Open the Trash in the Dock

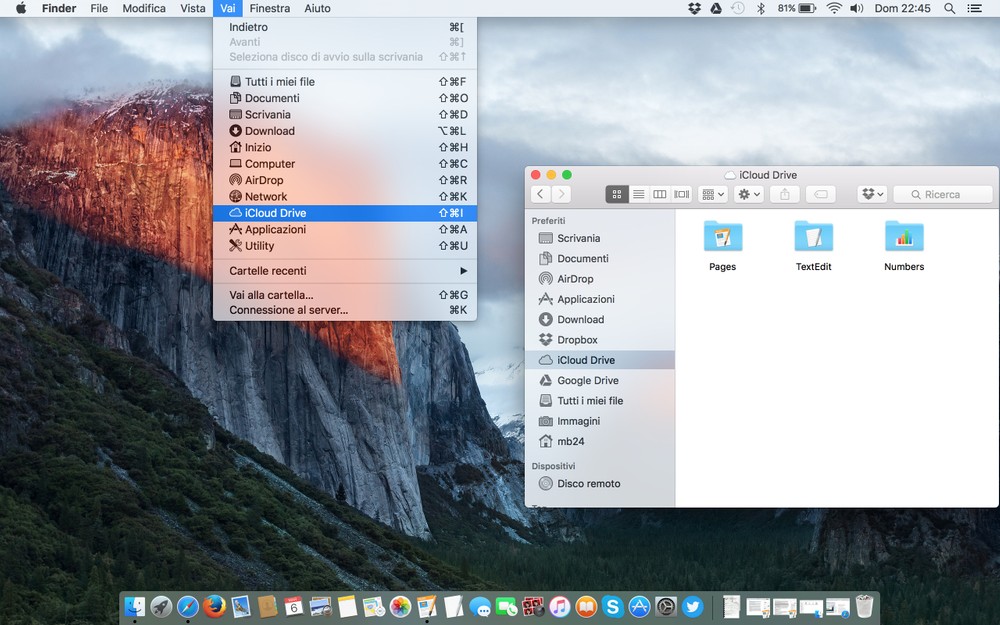tap(864, 606)
